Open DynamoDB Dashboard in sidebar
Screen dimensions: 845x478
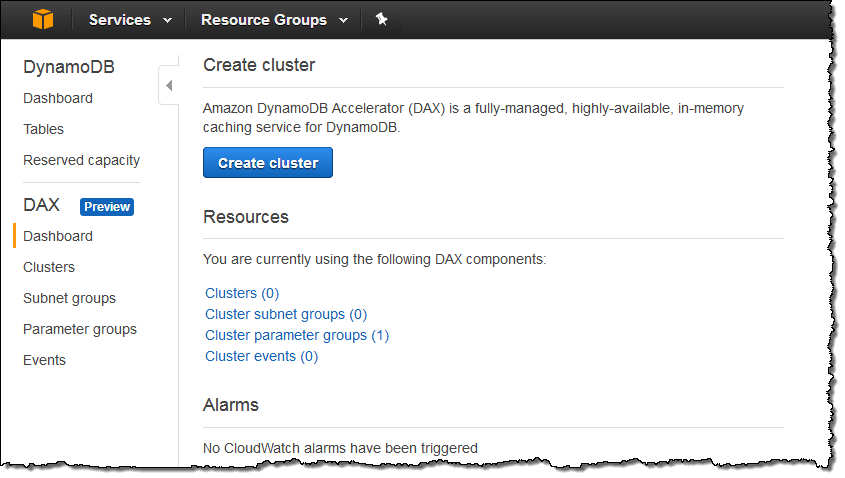[x=58, y=98]
